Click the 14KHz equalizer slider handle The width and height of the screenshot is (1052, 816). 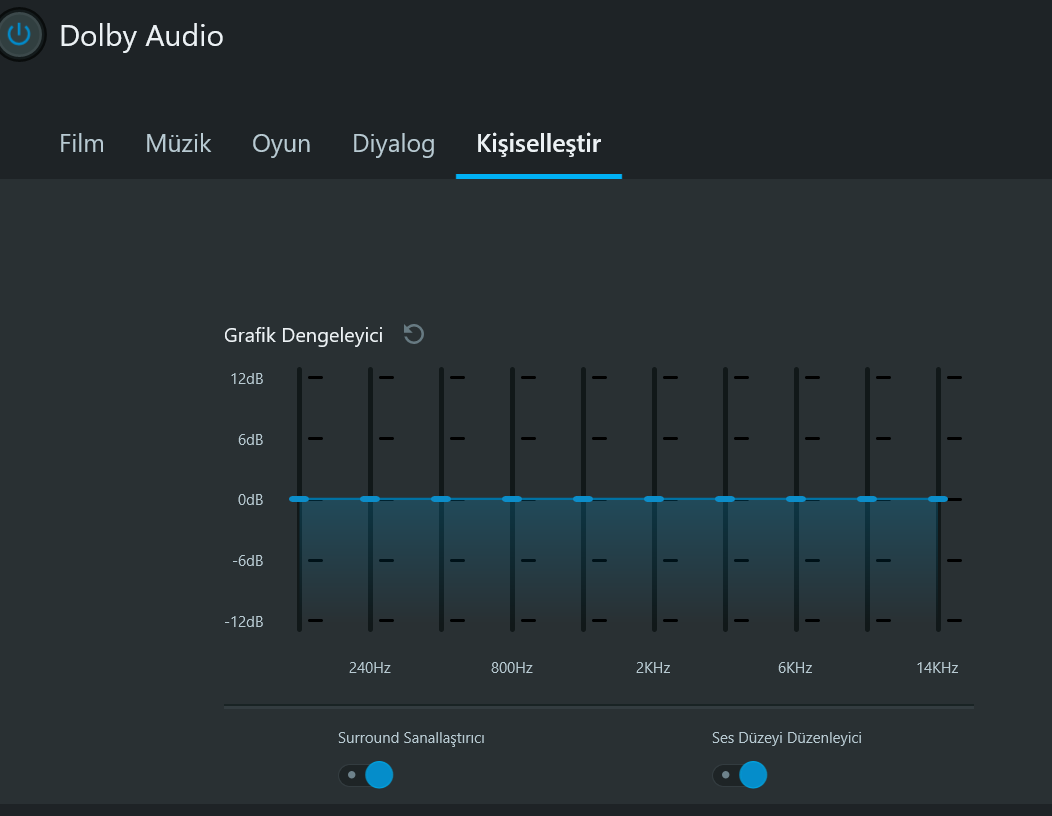(x=938, y=499)
